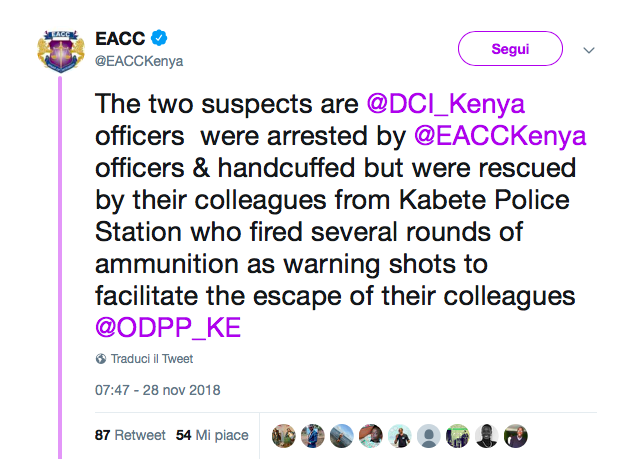Image resolution: width=636 pixels, height=459 pixels.
Task: Open the last liker avatar in the row
Action: [x=514, y=436]
